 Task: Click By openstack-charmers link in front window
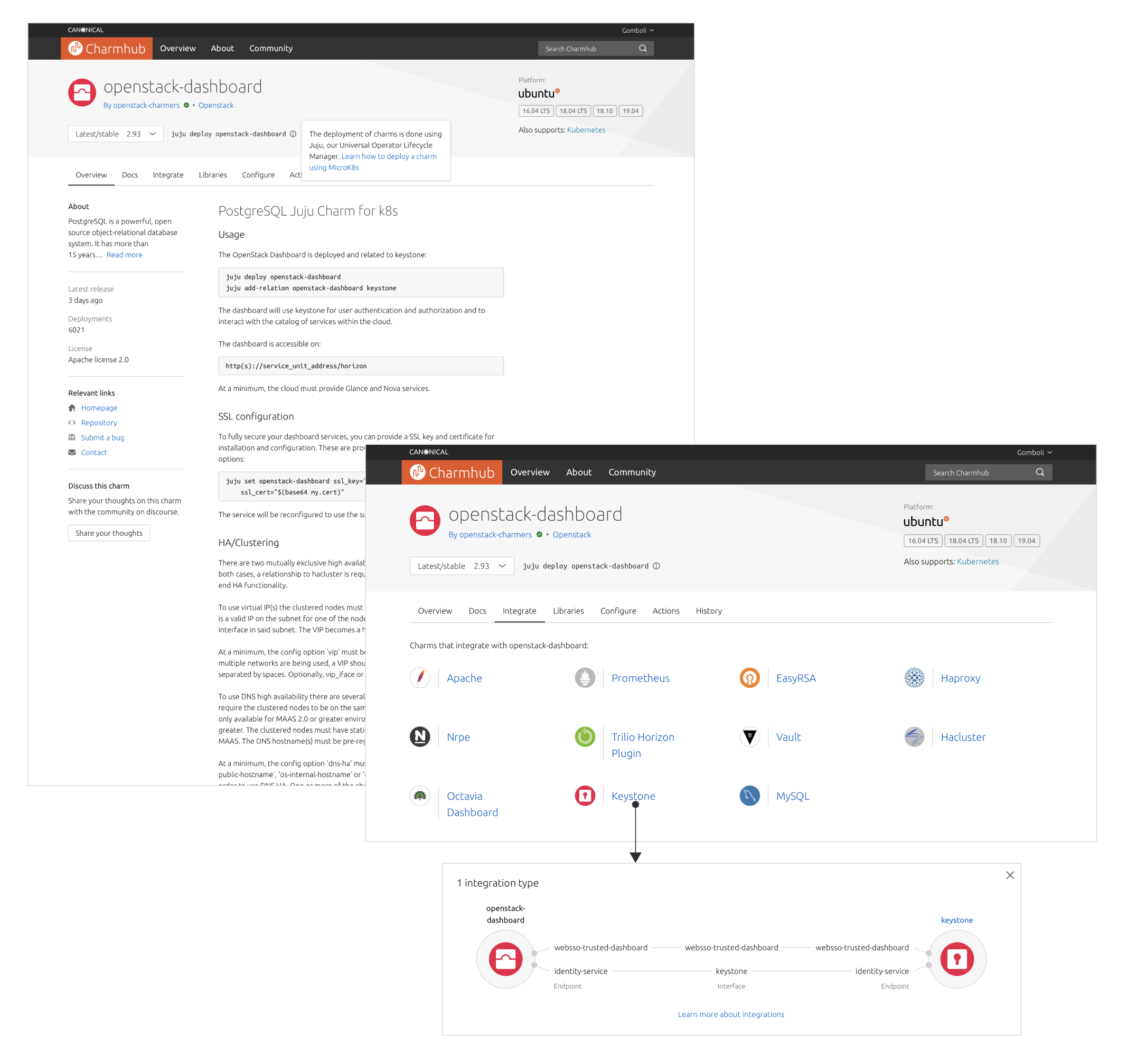(490, 534)
